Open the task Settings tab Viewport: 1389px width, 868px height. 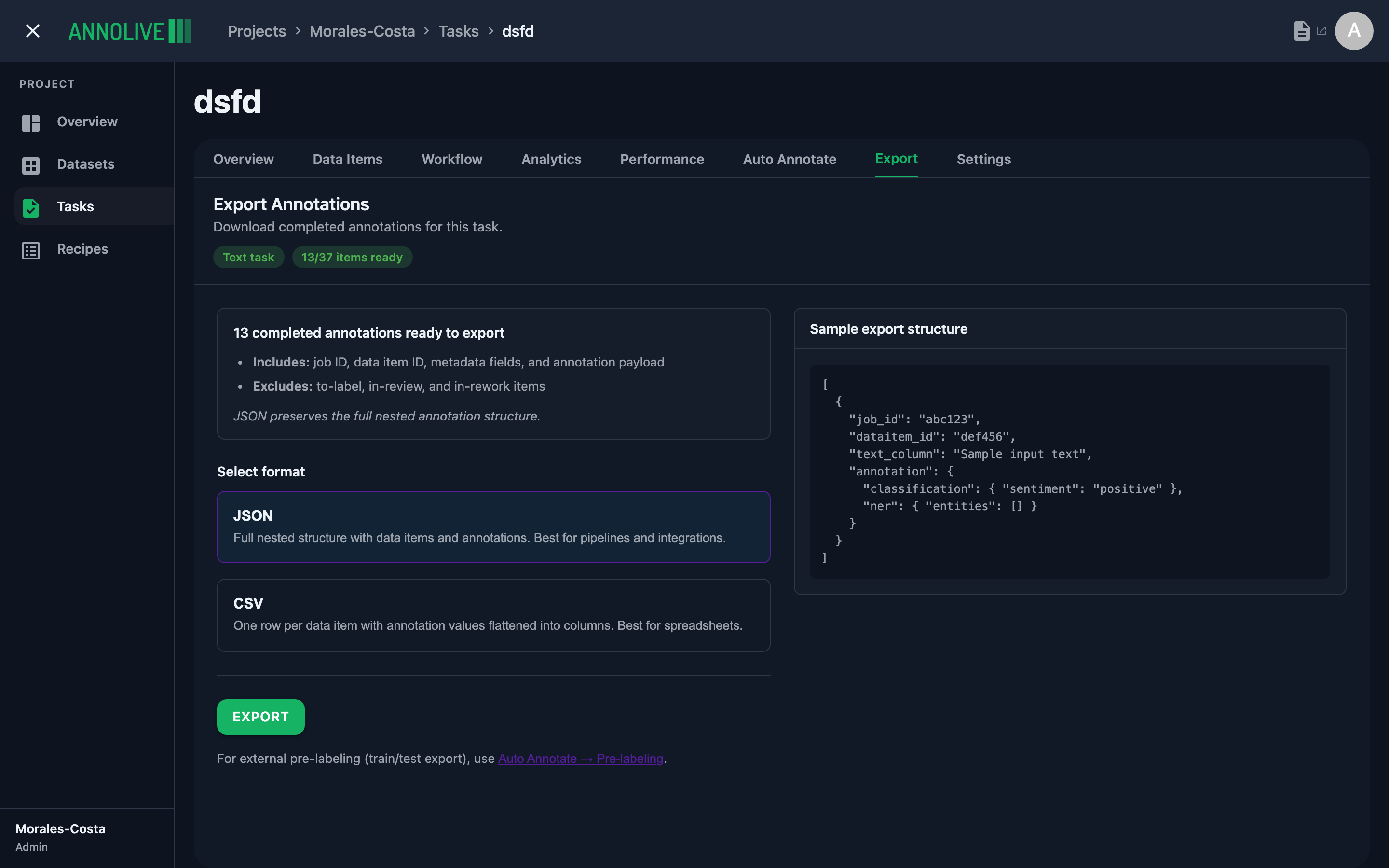[983, 159]
